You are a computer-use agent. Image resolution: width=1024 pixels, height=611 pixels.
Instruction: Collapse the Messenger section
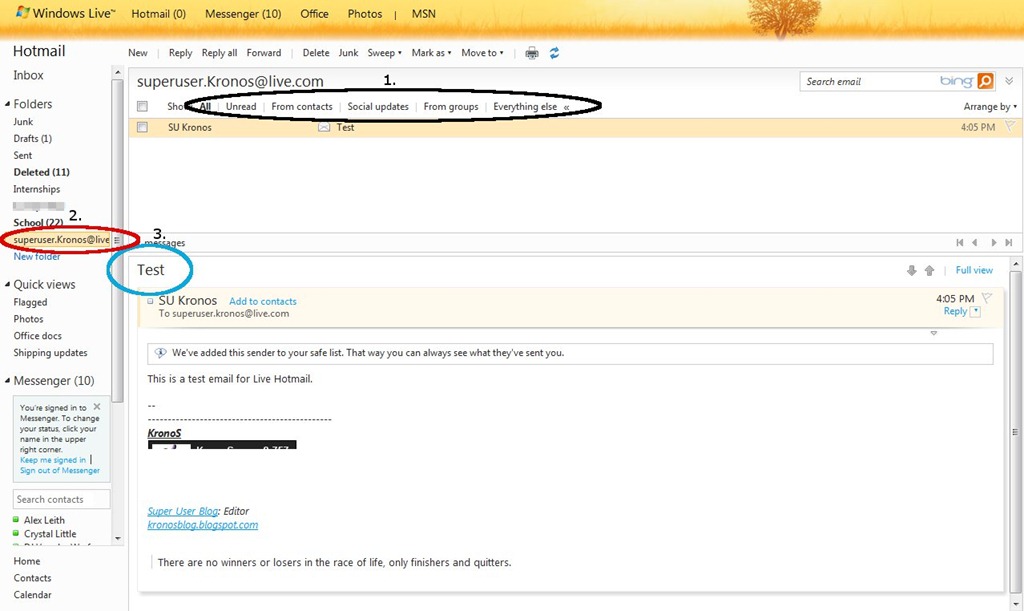pos(8,381)
